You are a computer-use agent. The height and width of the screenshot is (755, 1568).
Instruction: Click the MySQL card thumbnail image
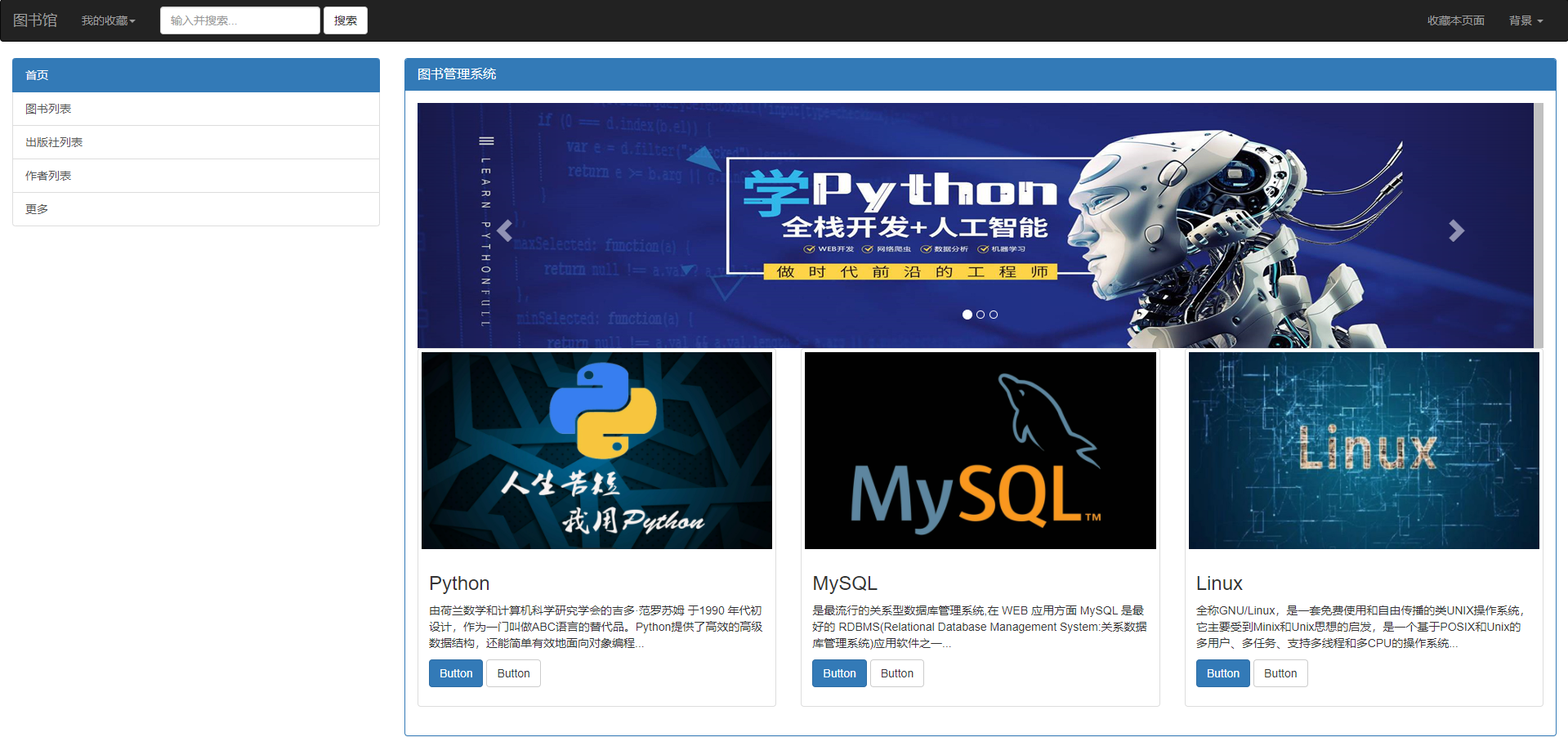click(981, 450)
